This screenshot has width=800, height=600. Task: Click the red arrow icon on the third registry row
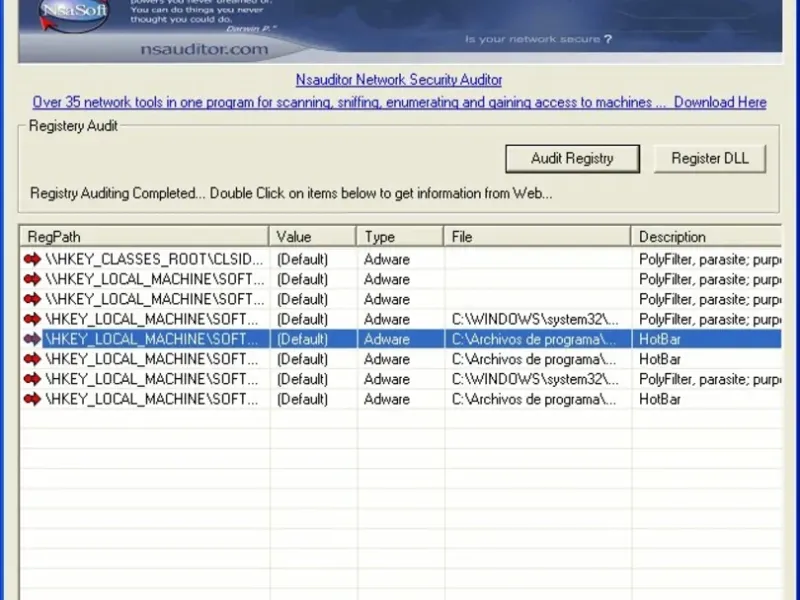coord(32,299)
